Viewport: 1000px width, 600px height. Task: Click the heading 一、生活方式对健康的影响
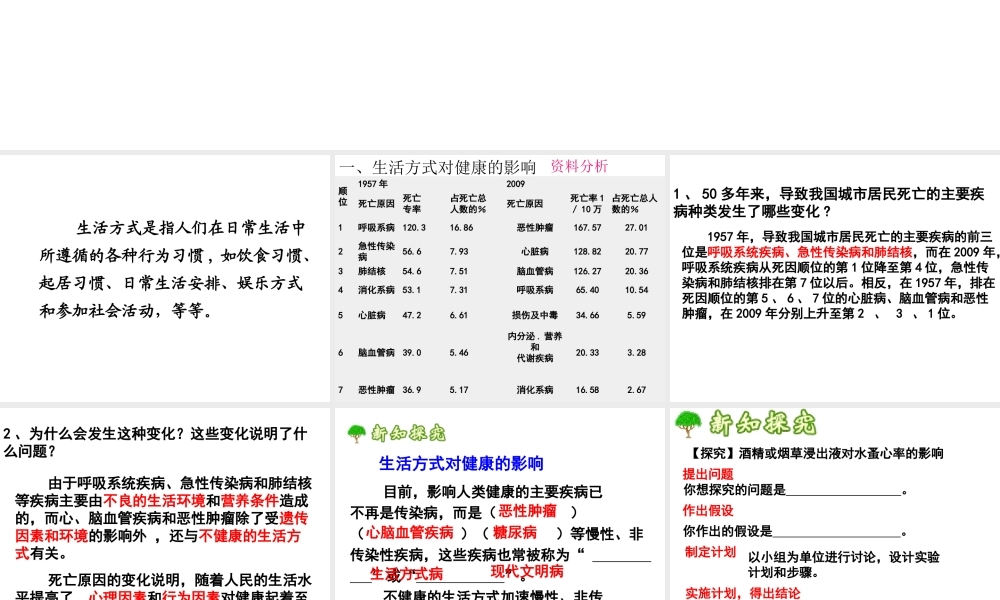[x=438, y=167]
